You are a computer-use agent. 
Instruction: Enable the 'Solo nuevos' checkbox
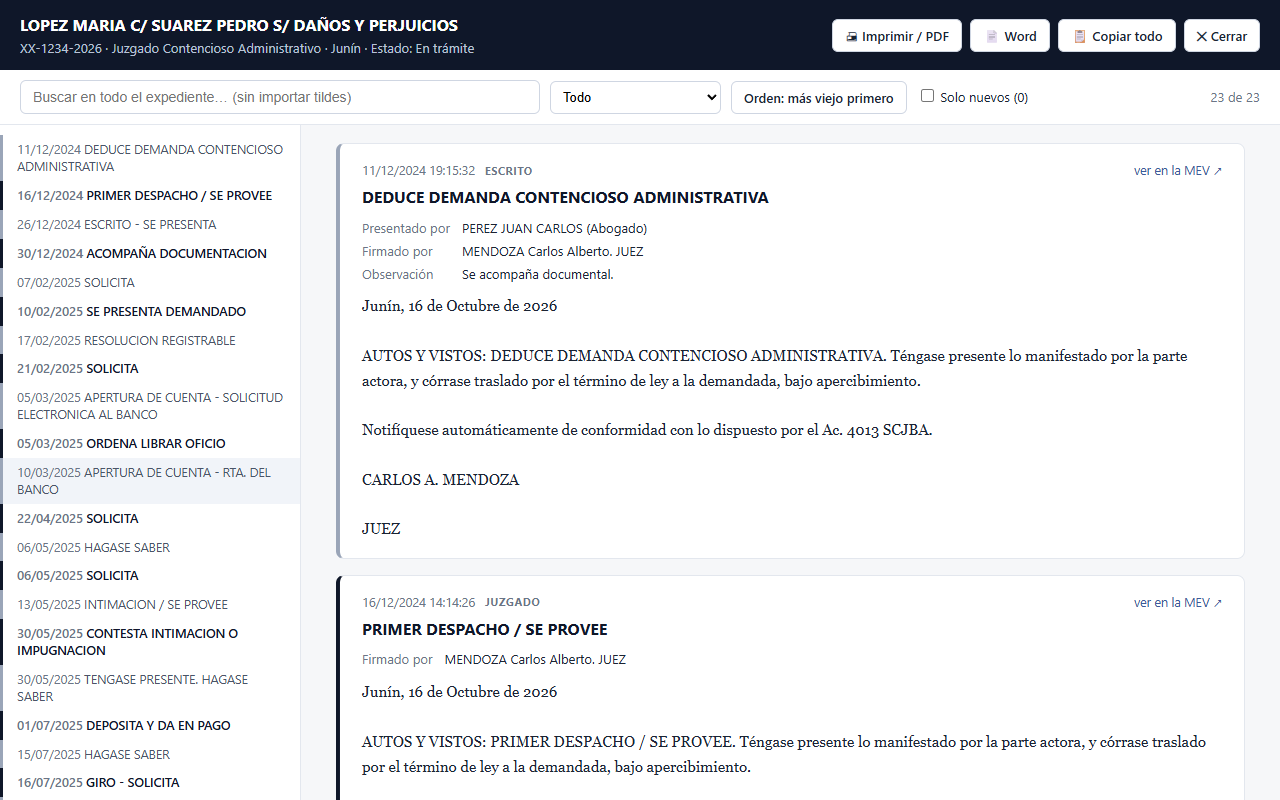tap(927, 96)
